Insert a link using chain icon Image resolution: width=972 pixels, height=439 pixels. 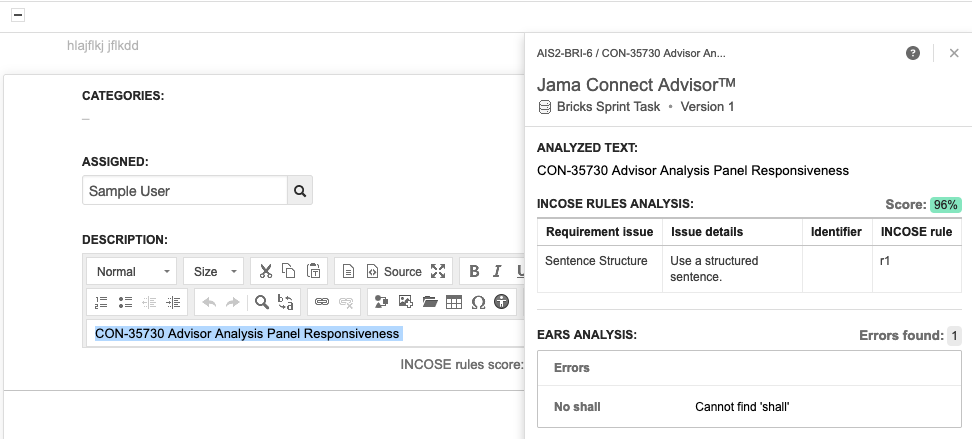[322, 301]
